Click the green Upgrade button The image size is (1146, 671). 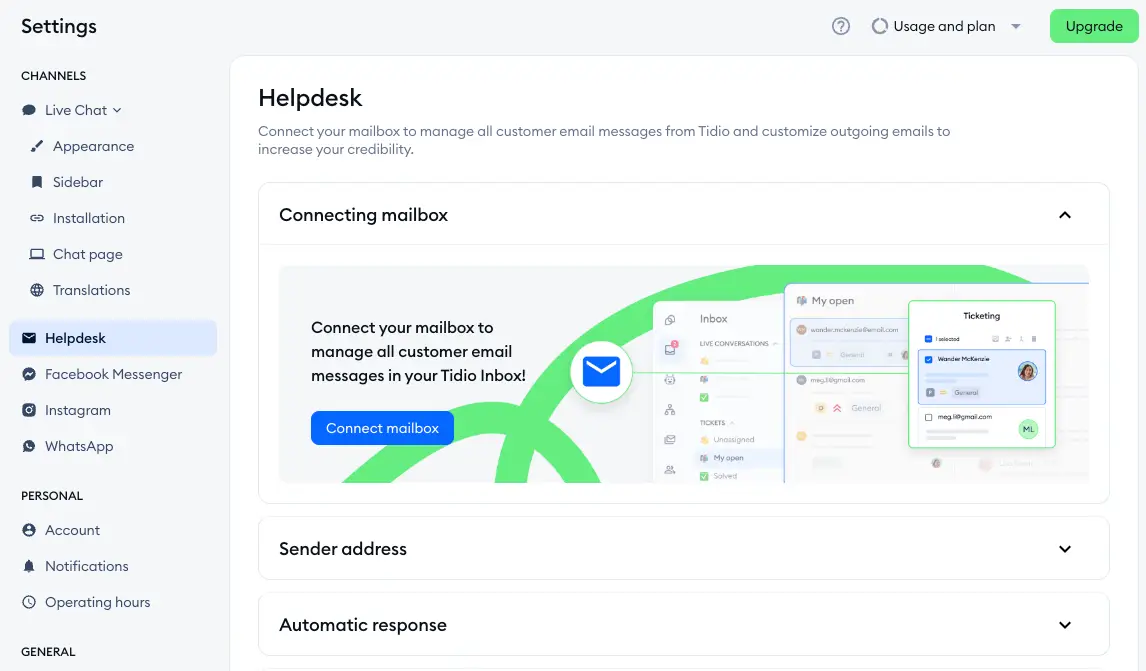tap(1093, 26)
